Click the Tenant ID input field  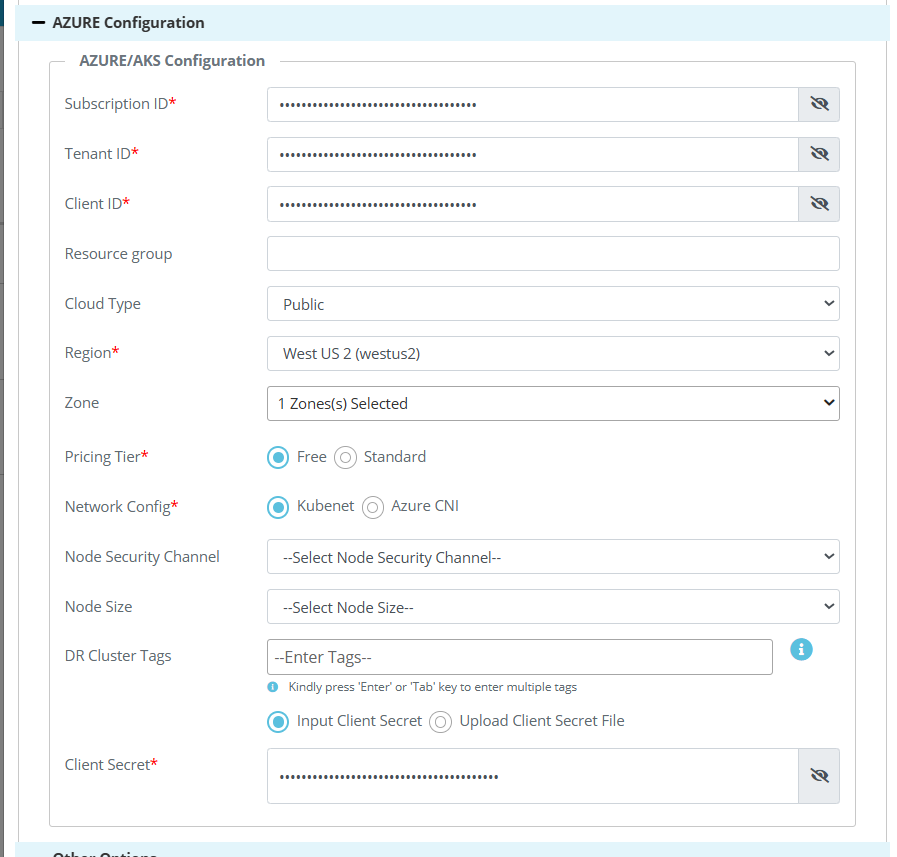click(x=533, y=154)
